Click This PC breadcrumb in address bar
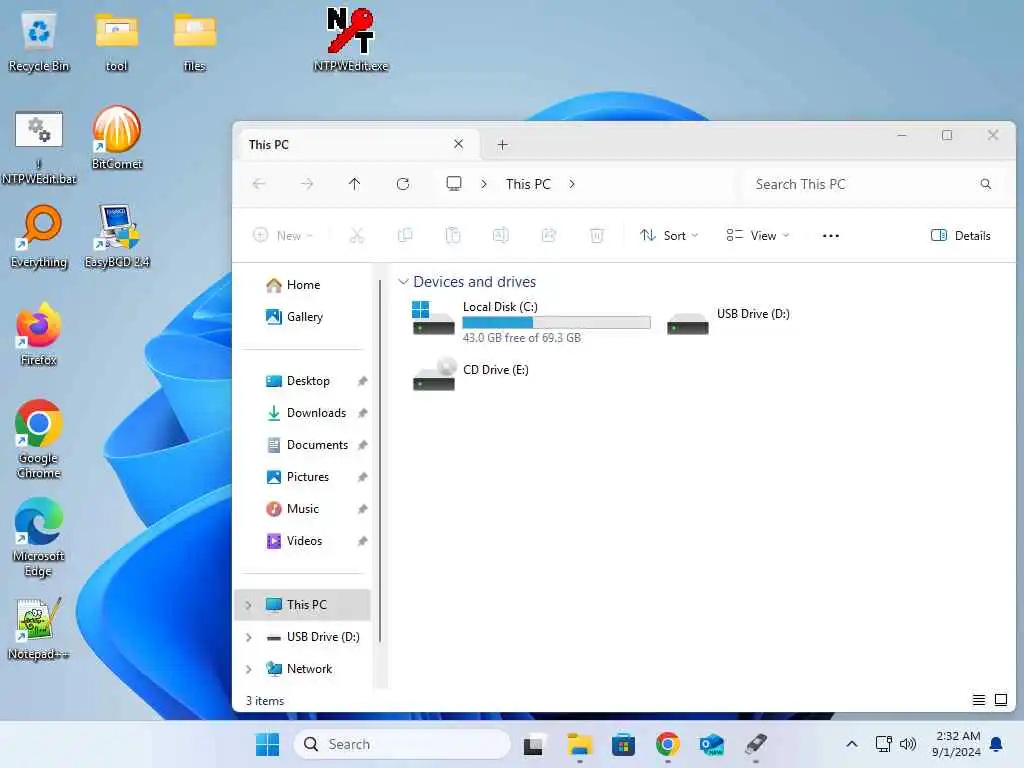 (x=528, y=184)
